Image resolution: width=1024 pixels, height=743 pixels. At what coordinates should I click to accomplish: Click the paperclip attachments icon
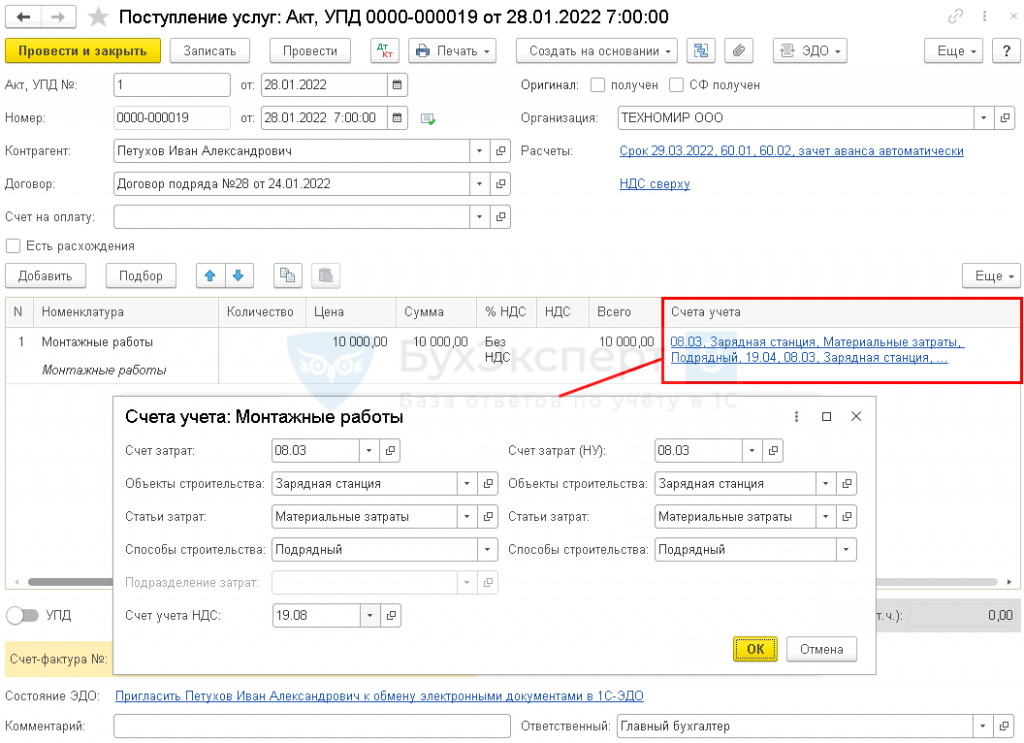click(740, 51)
